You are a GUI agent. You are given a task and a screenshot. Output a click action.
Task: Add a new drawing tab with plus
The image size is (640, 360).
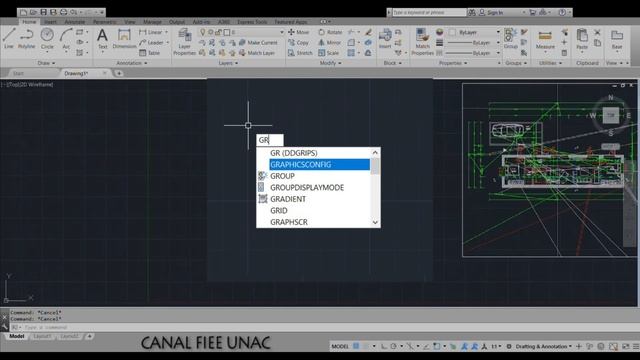click(119, 73)
